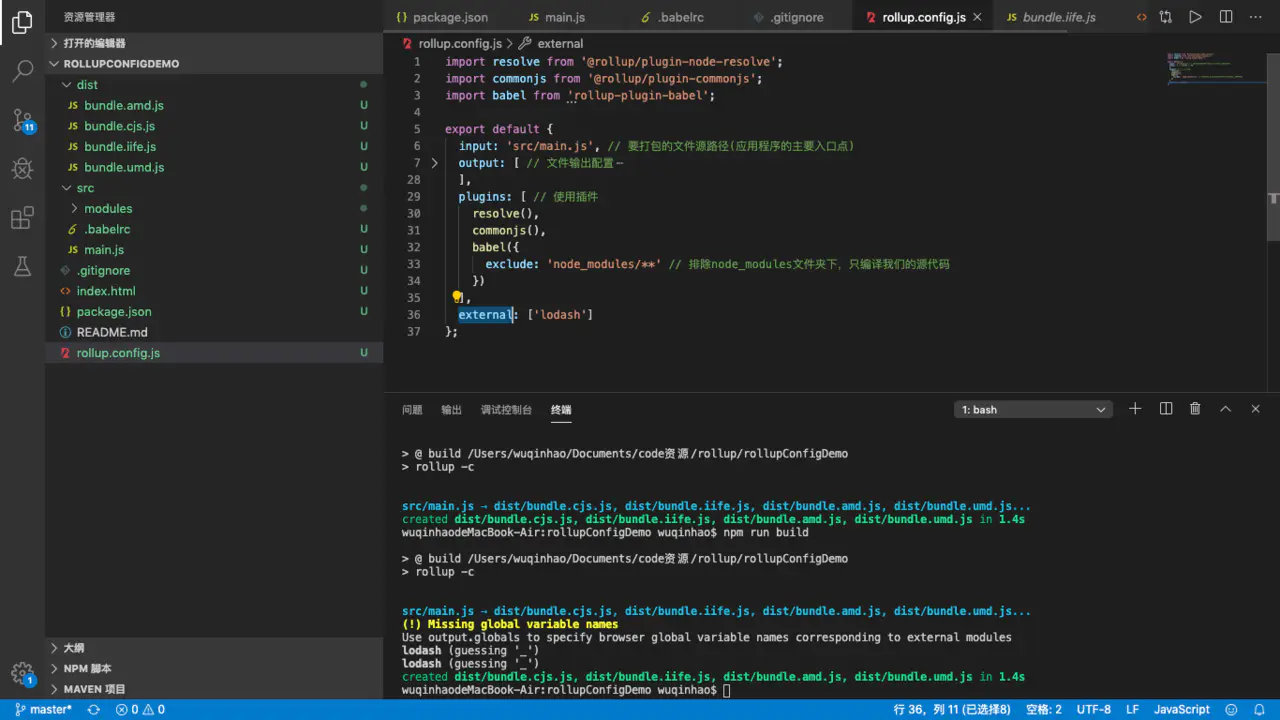Kill terminal with the trash icon
Viewport: 1280px width, 720px height.
(1195, 409)
